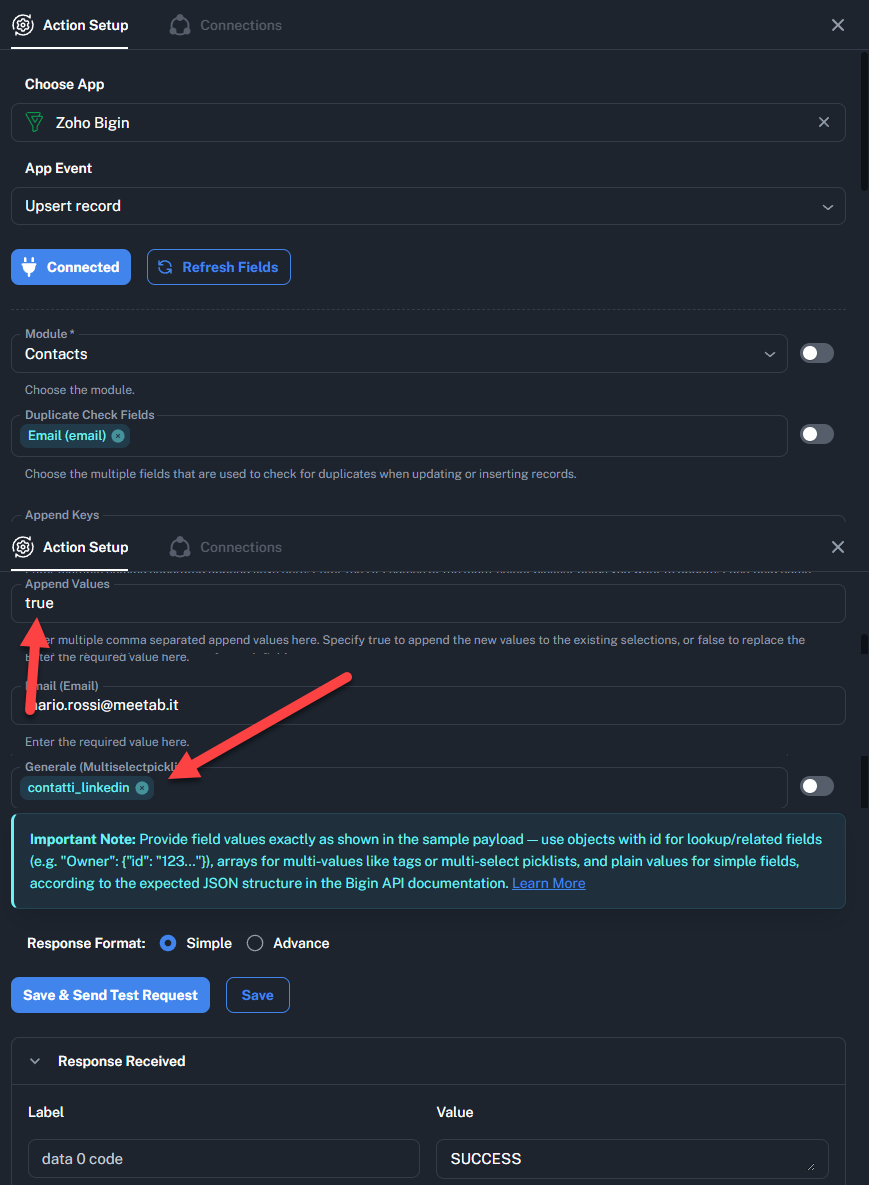Remove the Email (email) tag
869x1185 pixels.
click(118, 436)
